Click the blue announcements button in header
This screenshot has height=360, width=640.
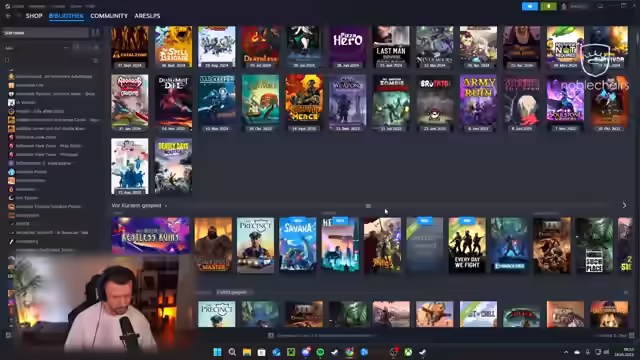pos(530,6)
